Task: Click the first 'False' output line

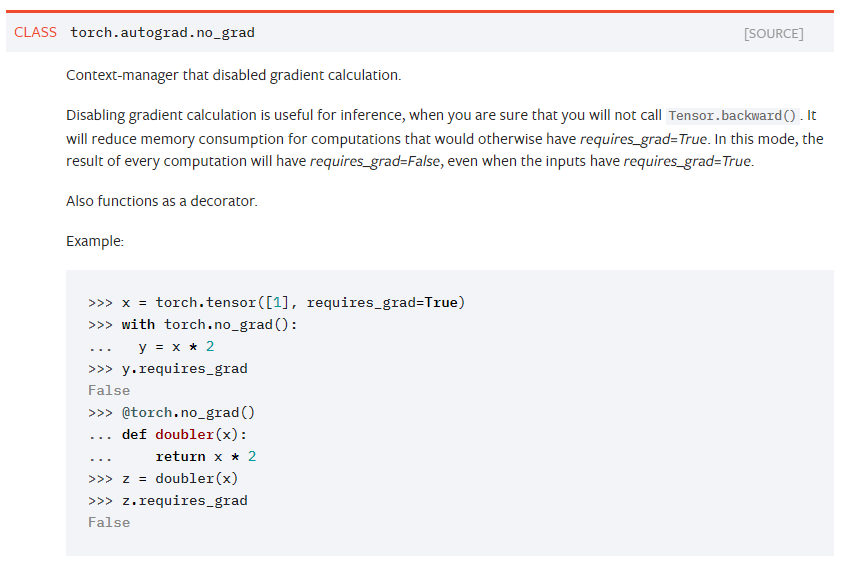Action: [x=109, y=391]
